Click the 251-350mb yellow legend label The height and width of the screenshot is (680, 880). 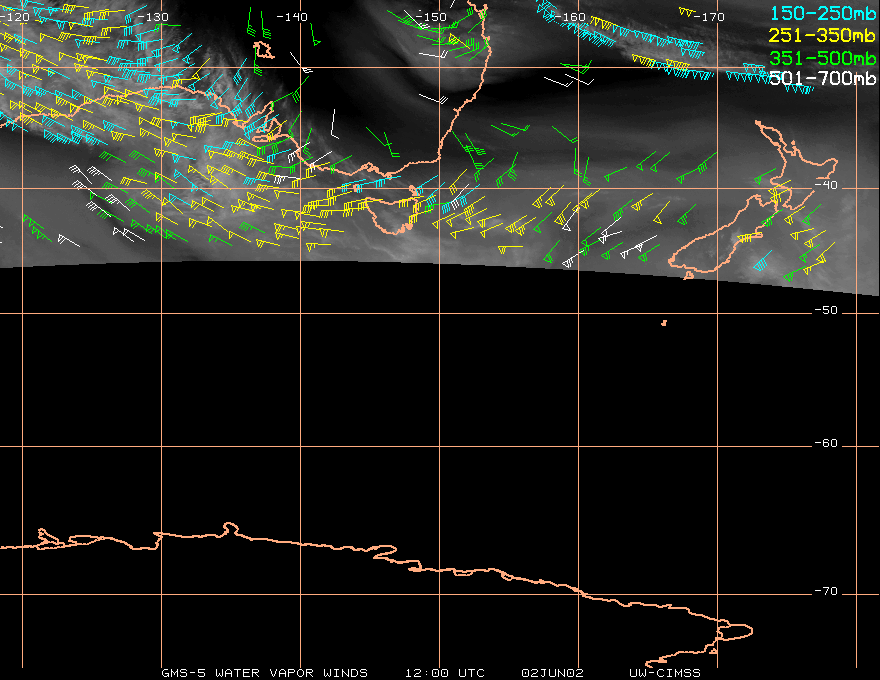822,35
